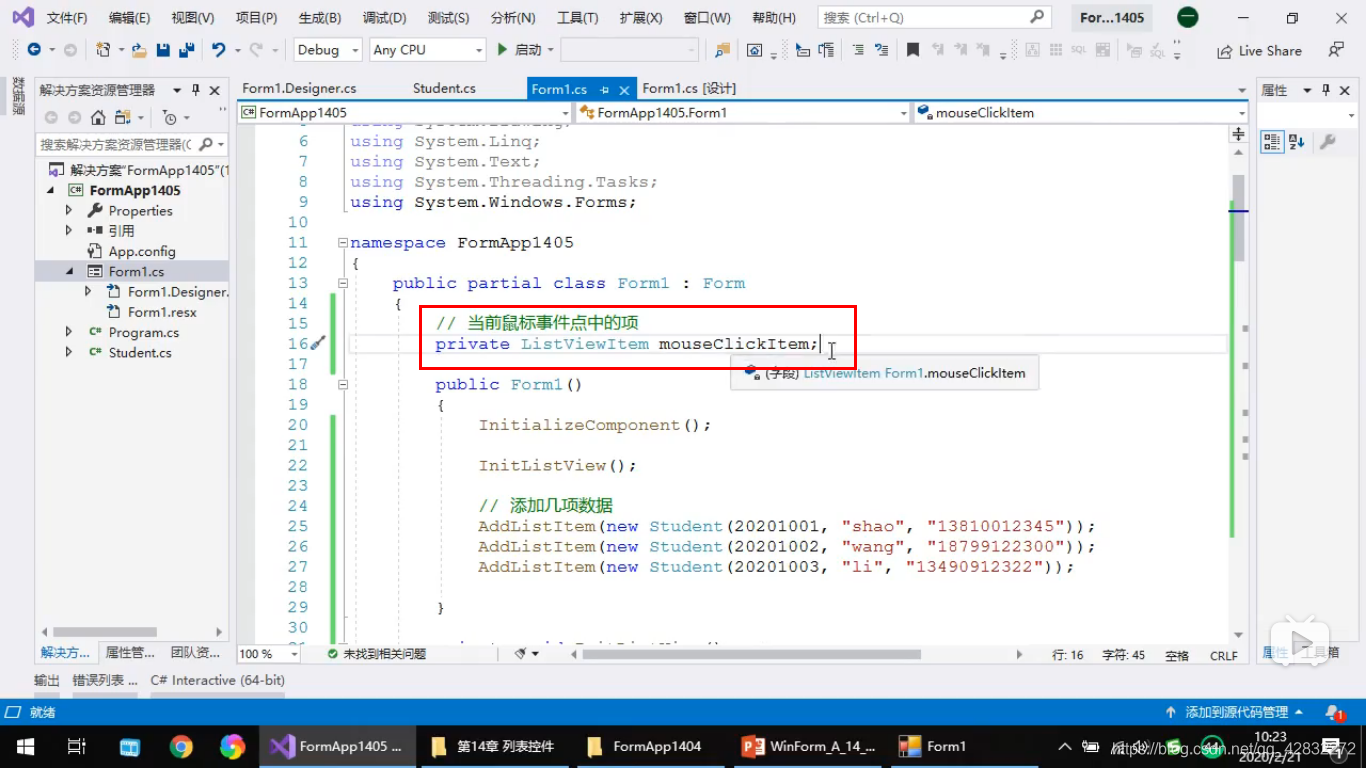Image resolution: width=1366 pixels, height=768 pixels.
Task: Switch to the Form1.cs [设计] tab
Action: pos(689,89)
